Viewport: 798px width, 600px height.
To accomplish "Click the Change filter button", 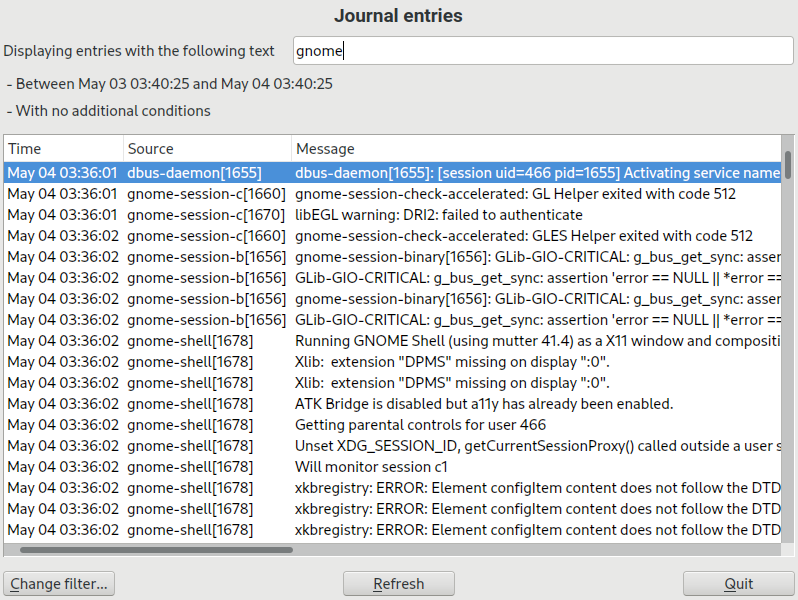I will [x=59, y=583].
